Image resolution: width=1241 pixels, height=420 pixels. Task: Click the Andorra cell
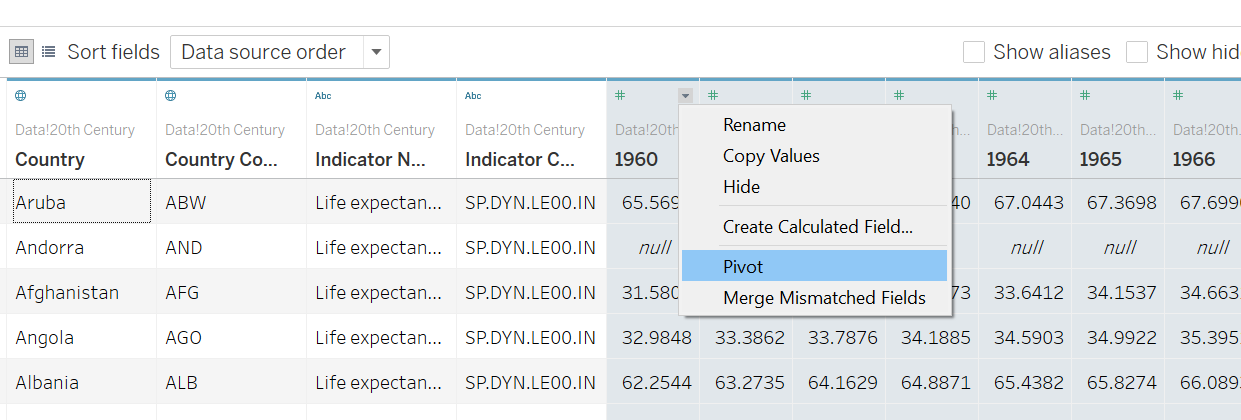[81, 247]
